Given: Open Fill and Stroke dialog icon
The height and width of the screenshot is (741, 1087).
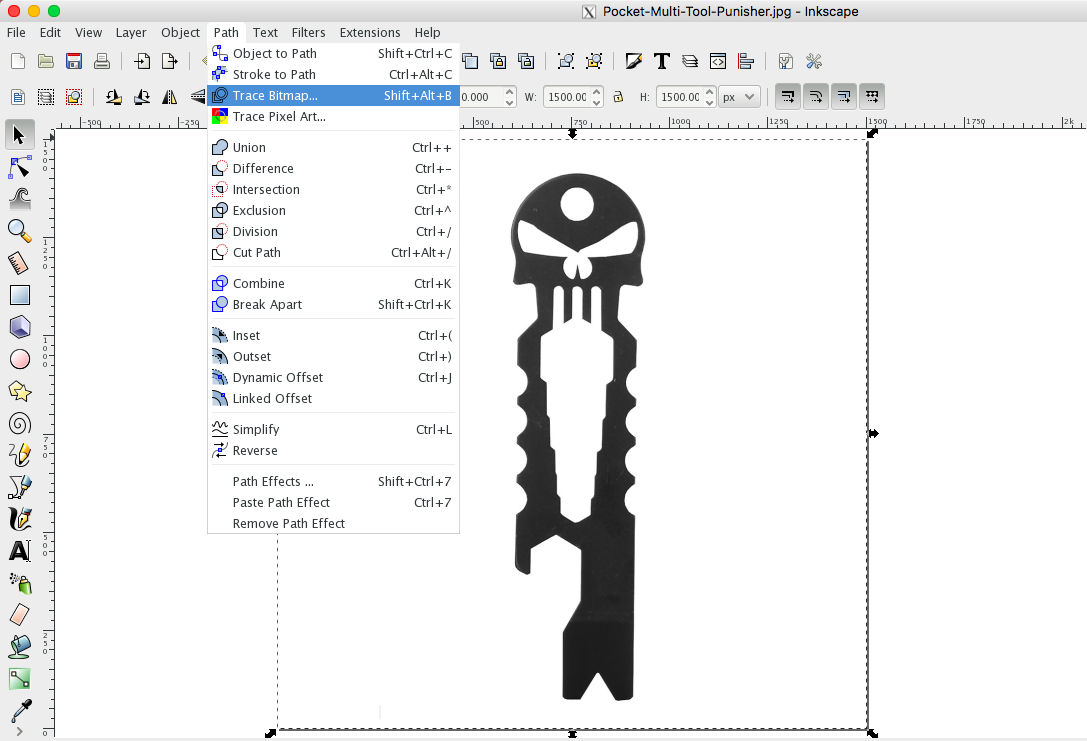Looking at the screenshot, I should [634, 61].
